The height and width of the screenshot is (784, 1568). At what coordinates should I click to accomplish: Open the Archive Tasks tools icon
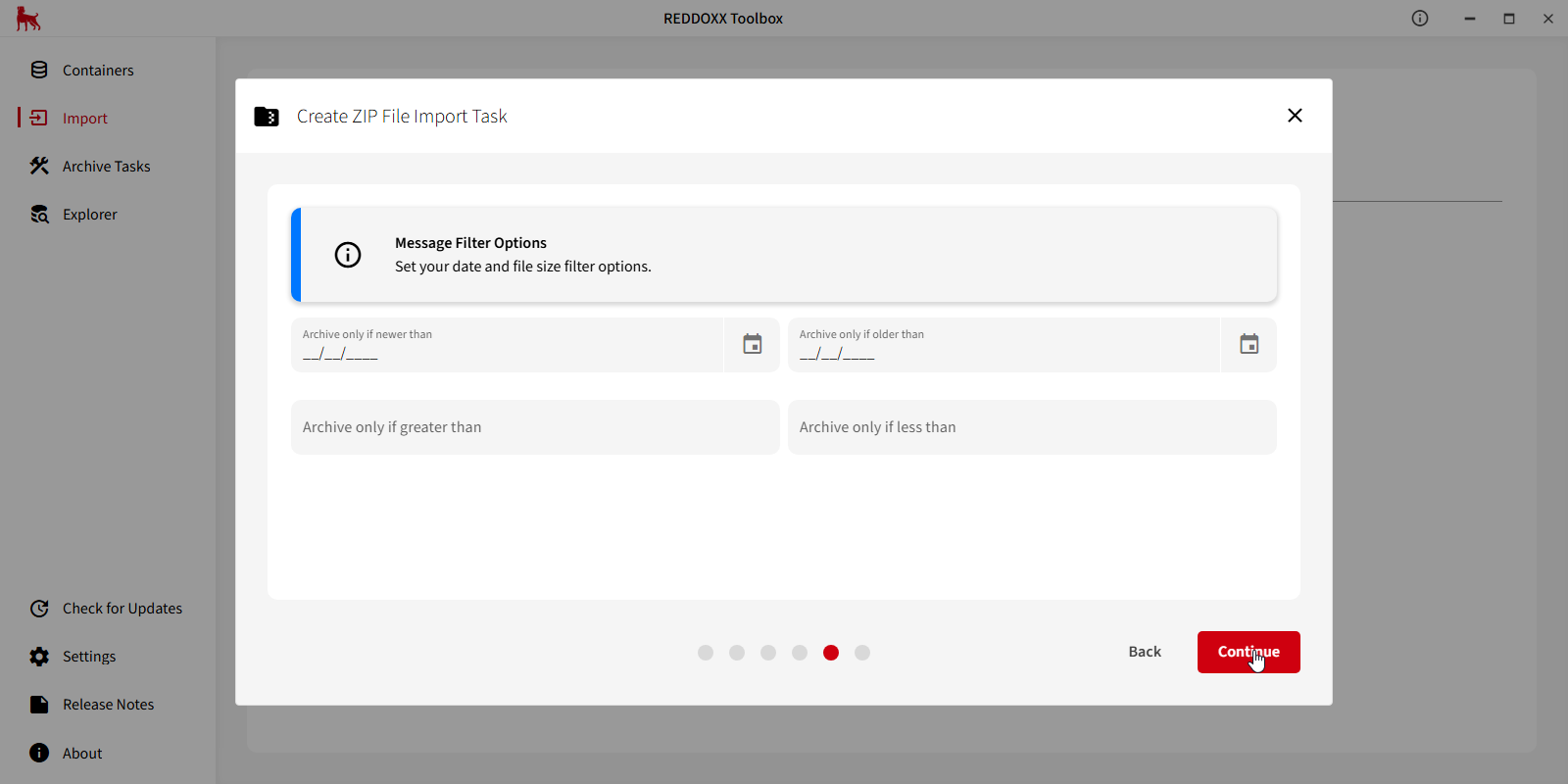[39, 166]
